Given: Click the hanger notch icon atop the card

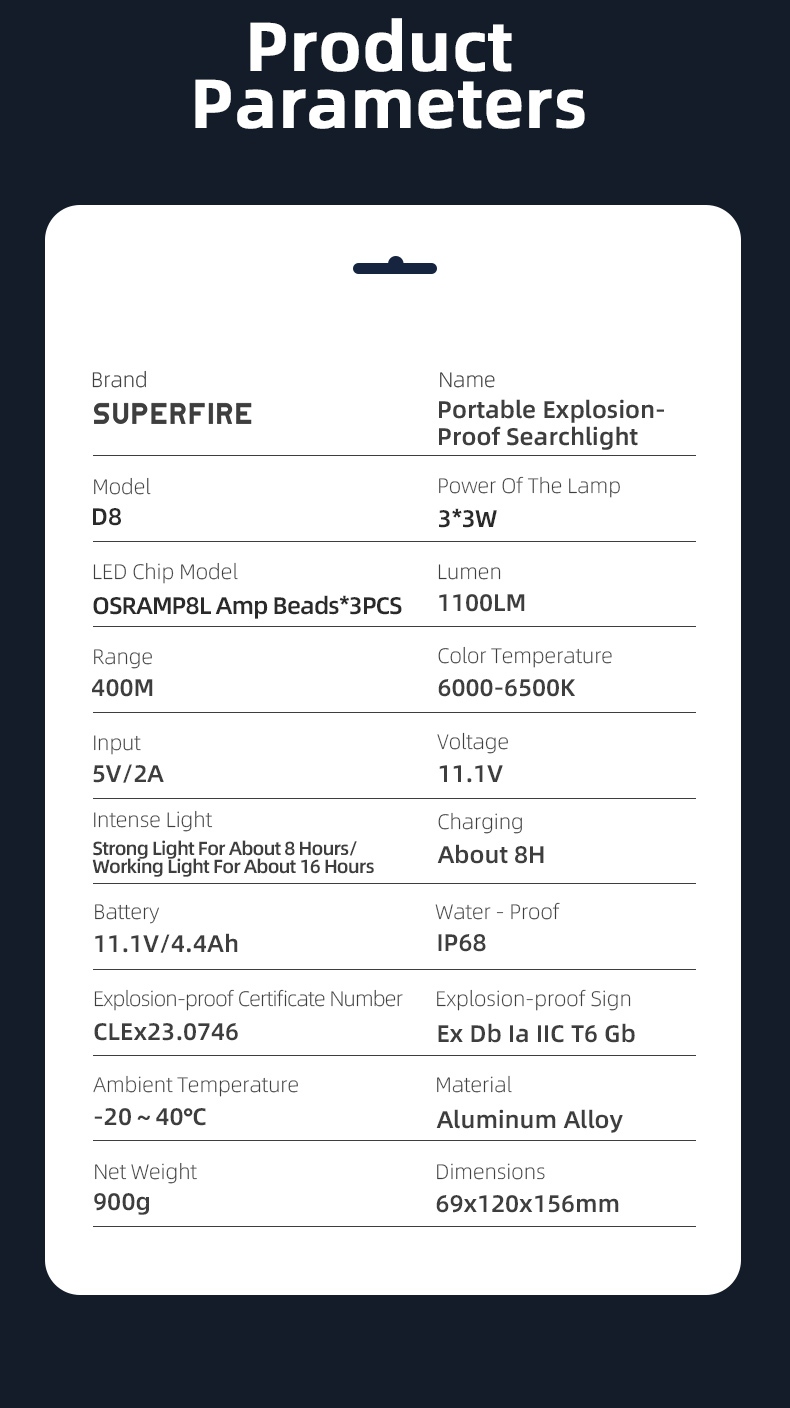Looking at the screenshot, I should (395, 267).
